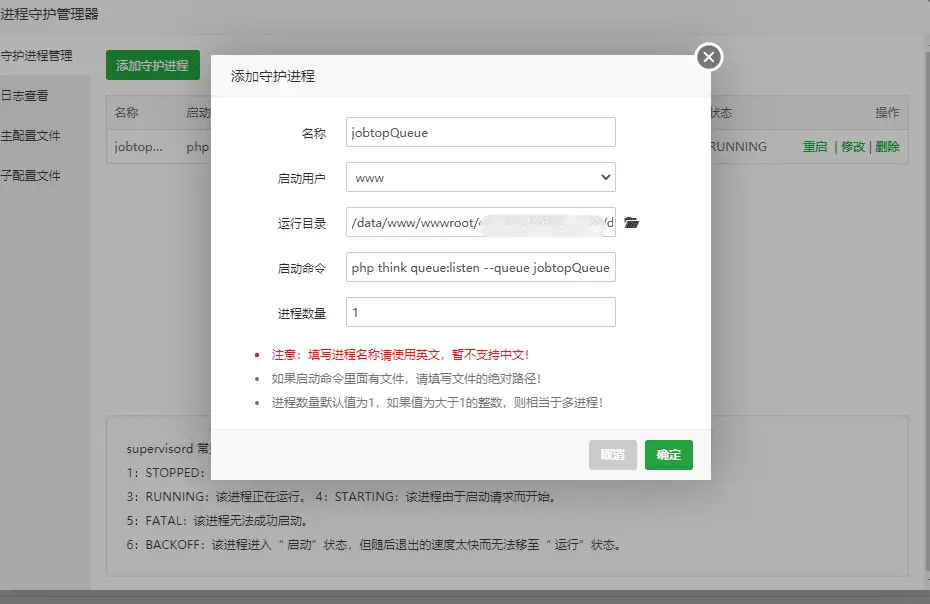
Task: Click the circular close icon on dialog
Action: pos(708,57)
